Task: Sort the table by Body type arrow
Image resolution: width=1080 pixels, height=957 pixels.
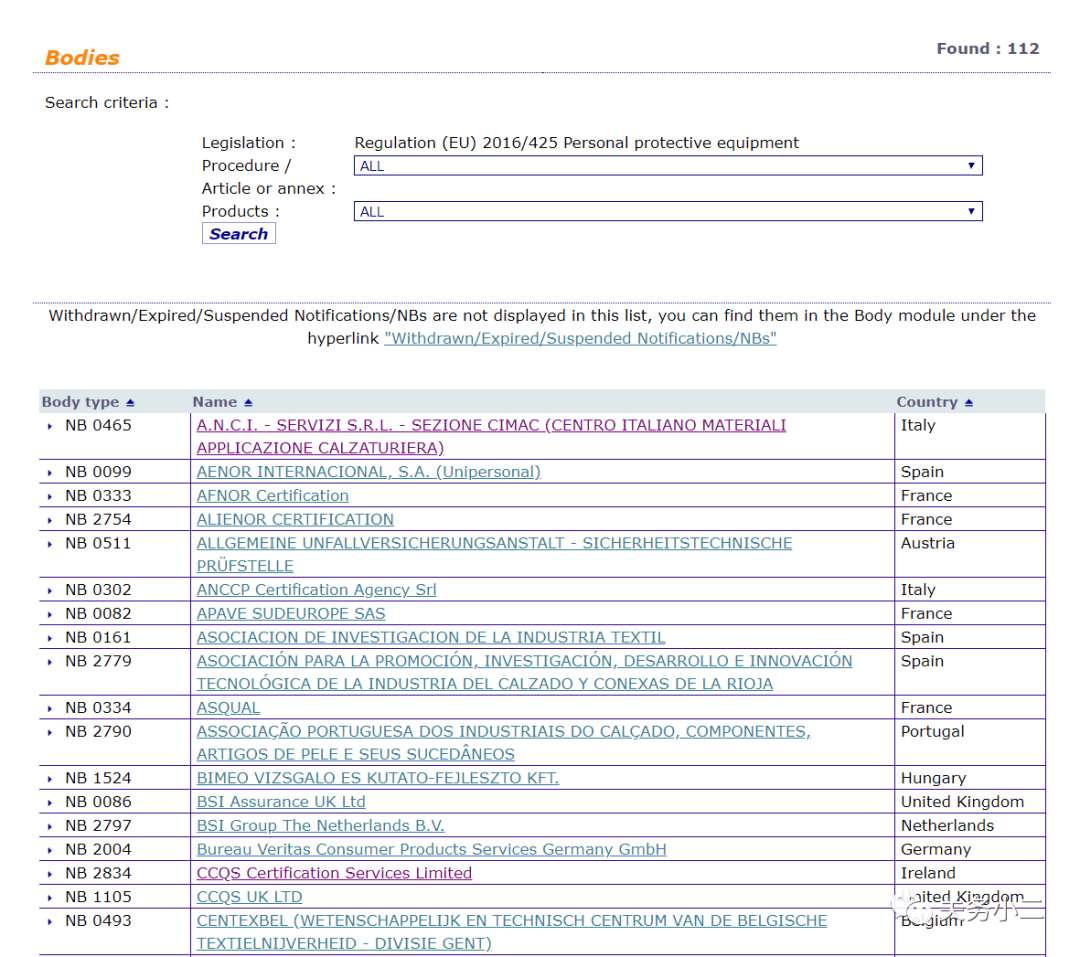Action: pos(130,403)
